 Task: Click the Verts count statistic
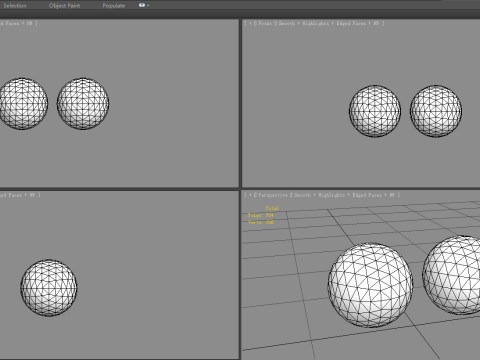pos(261,222)
